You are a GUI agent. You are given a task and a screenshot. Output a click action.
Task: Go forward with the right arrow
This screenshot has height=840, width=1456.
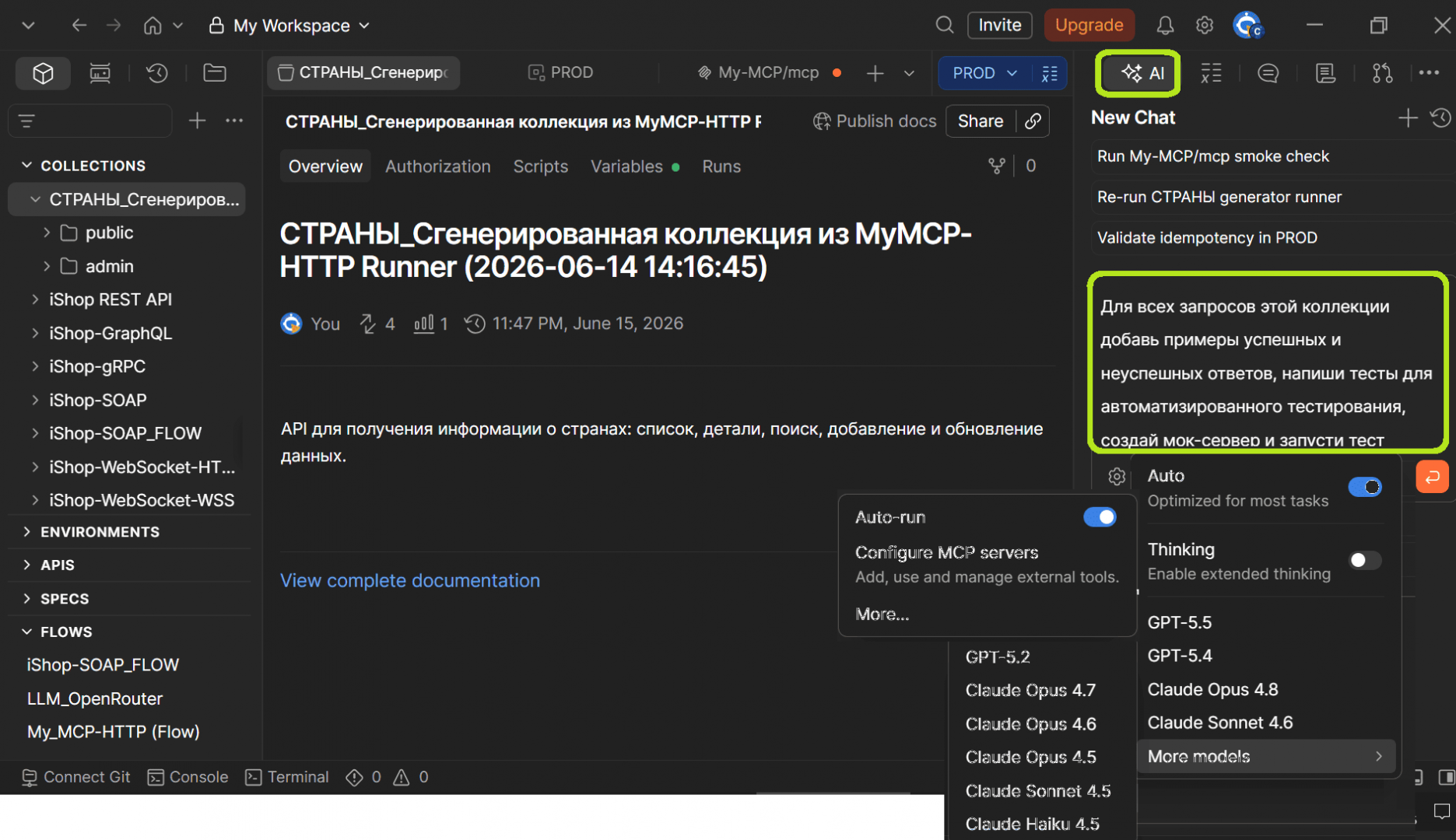click(114, 25)
